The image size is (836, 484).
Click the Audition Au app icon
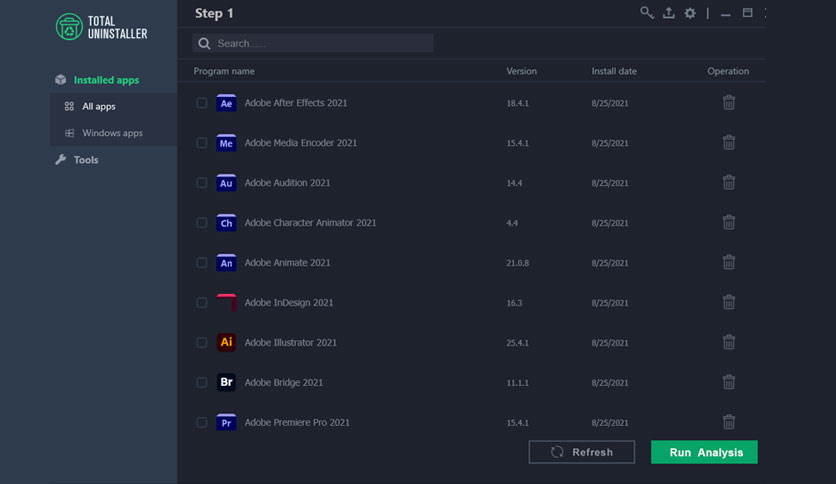coord(226,183)
